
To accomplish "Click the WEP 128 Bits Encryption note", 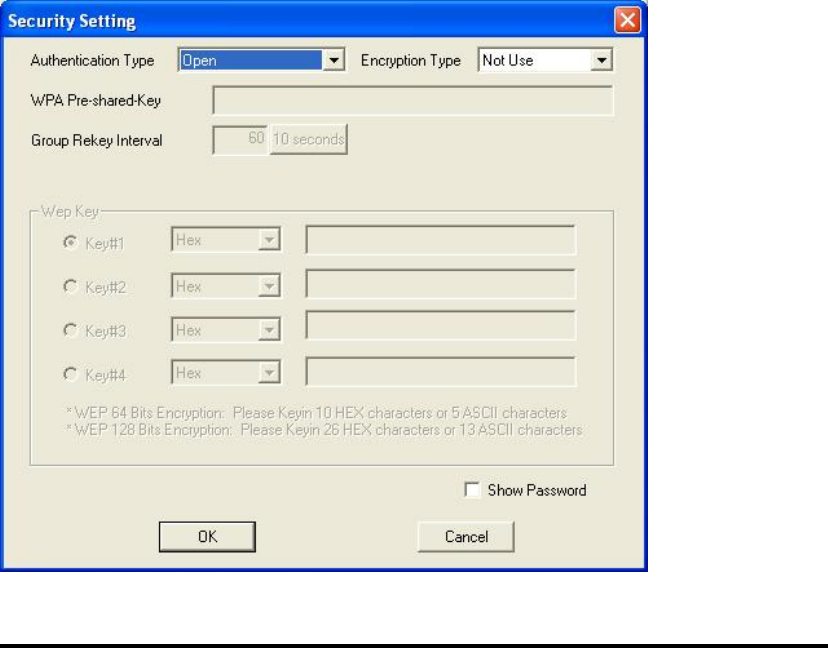I will pos(324,429).
